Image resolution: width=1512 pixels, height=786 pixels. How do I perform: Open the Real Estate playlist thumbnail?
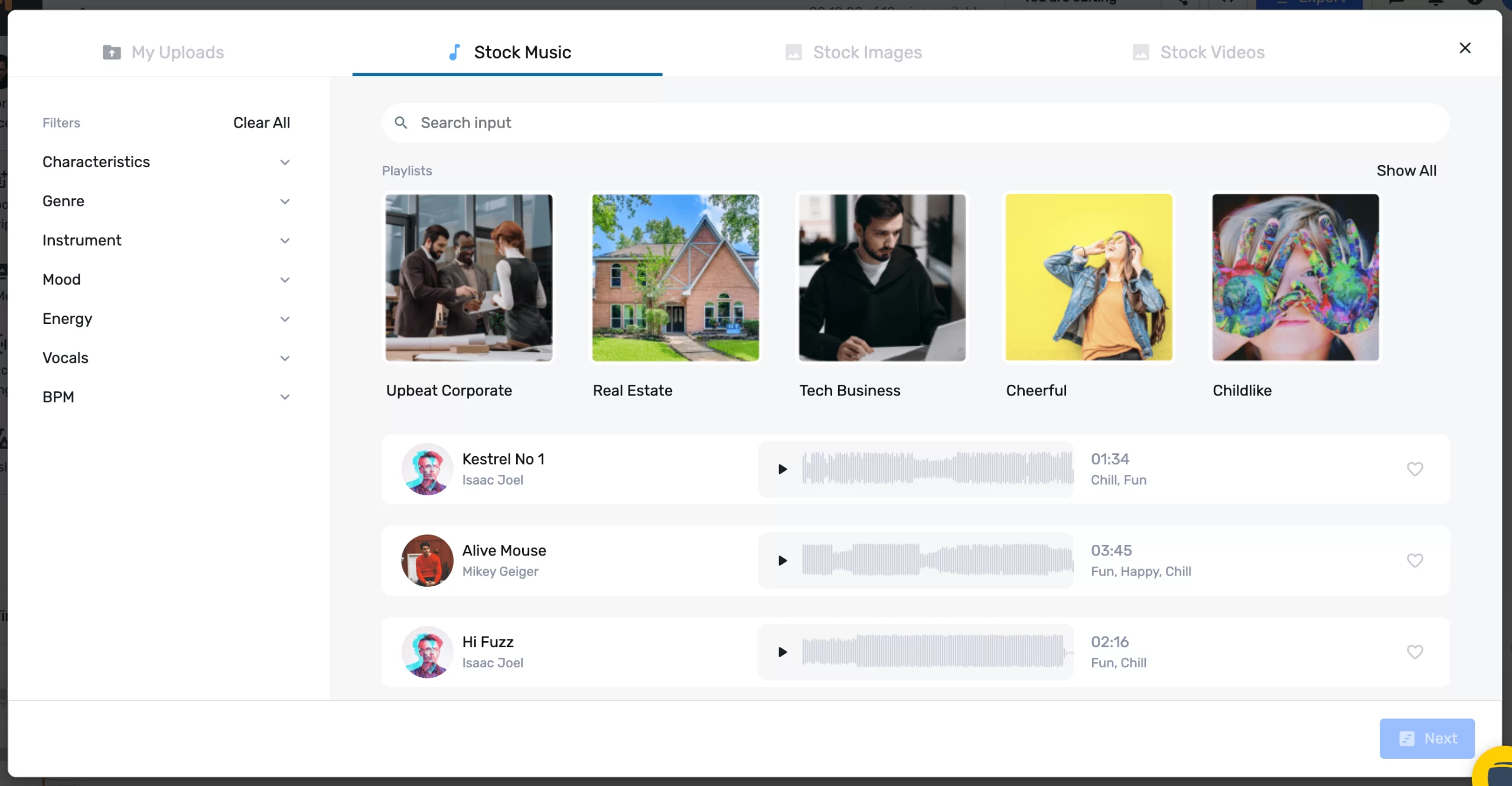tap(676, 278)
